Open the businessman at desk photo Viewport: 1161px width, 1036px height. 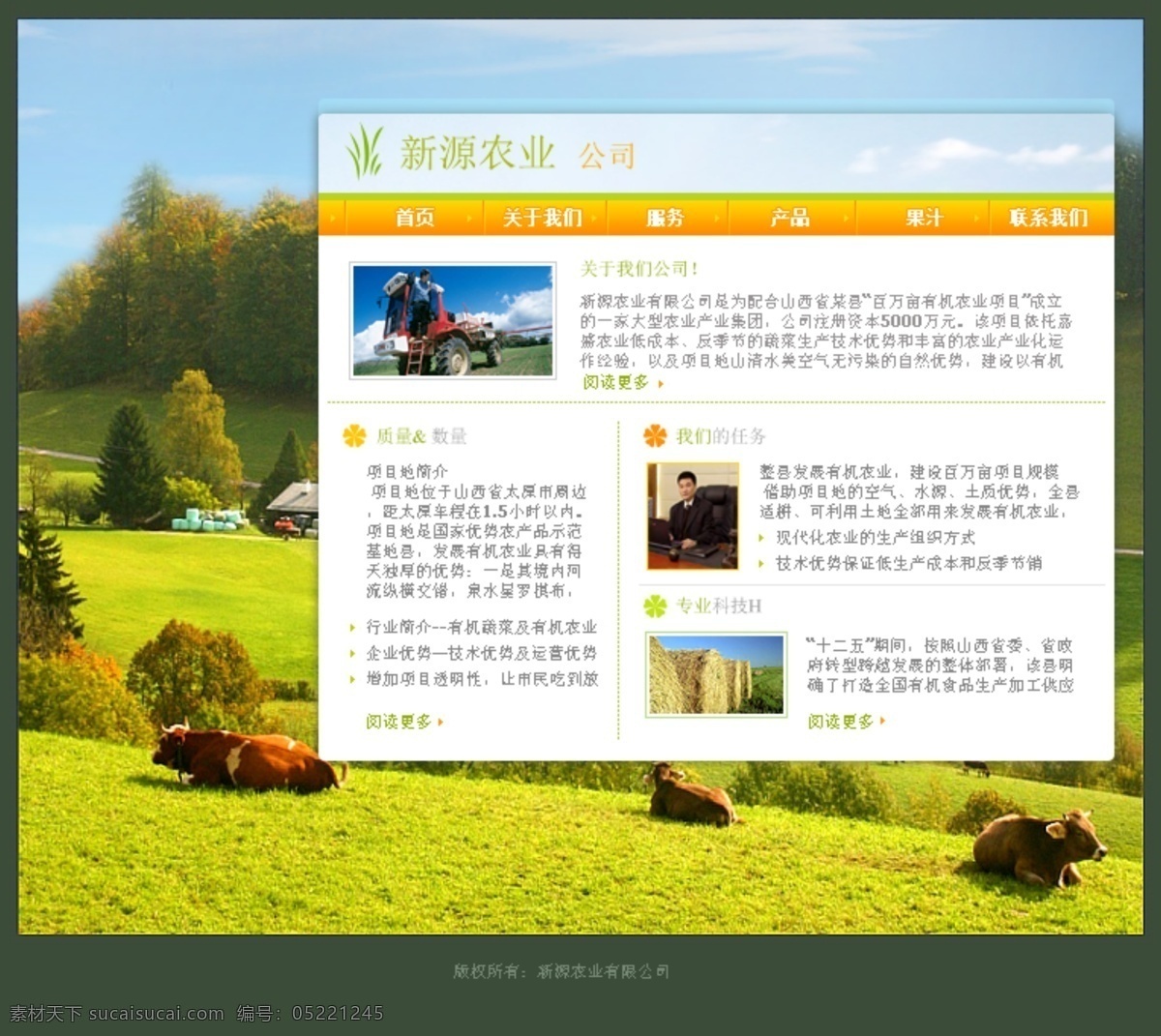(x=693, y=517)
